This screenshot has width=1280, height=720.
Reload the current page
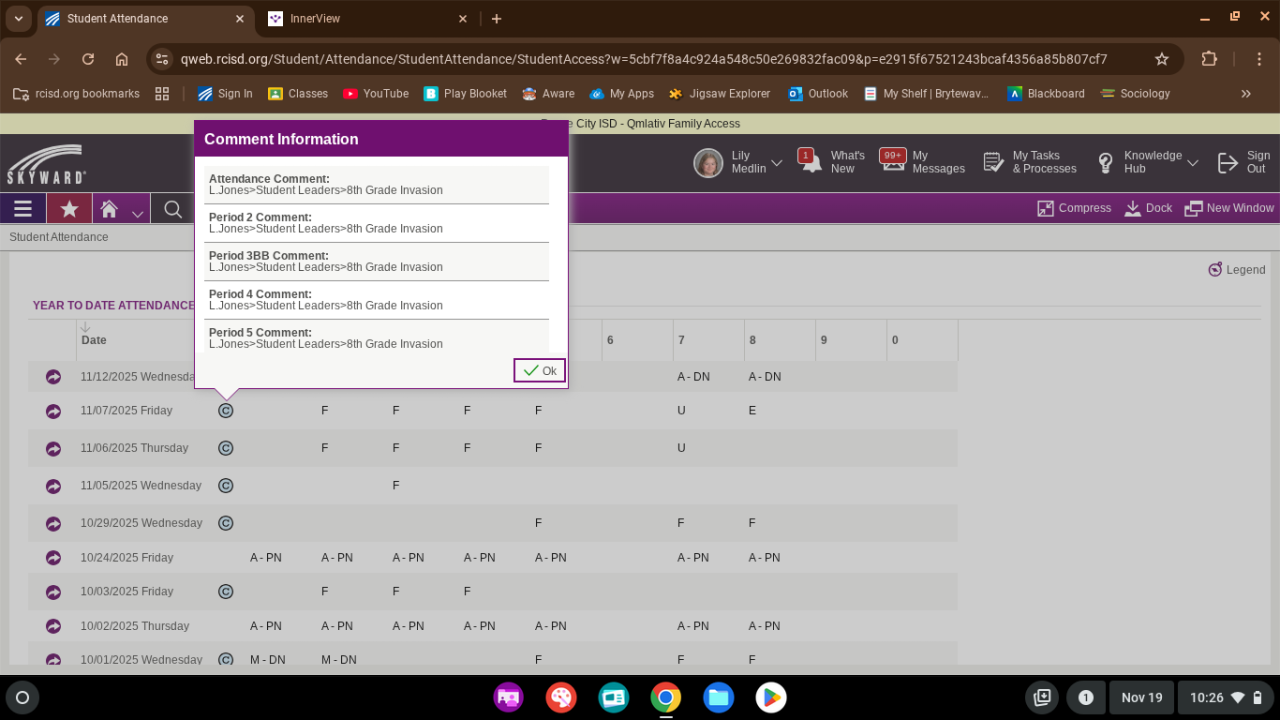point(88,59)
